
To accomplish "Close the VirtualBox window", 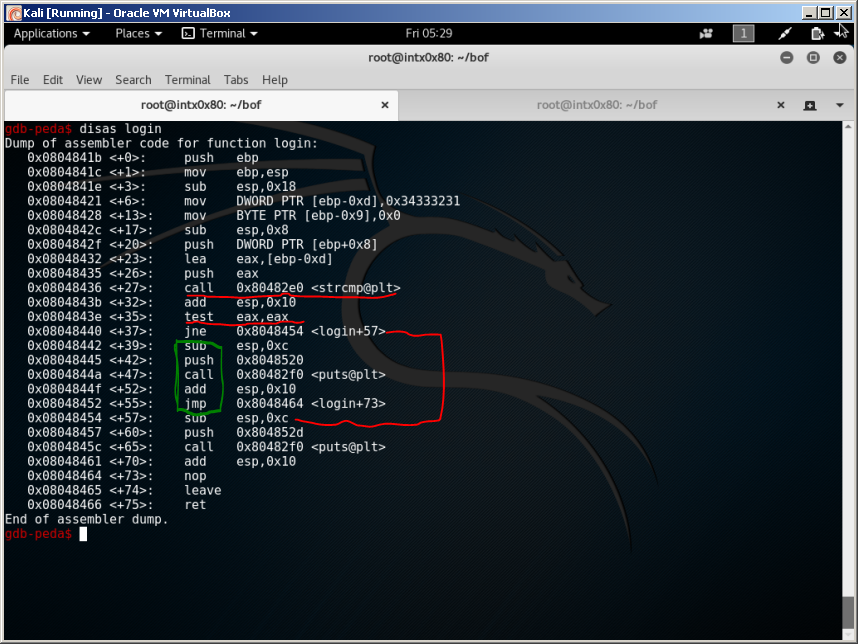I will point(844,13).
